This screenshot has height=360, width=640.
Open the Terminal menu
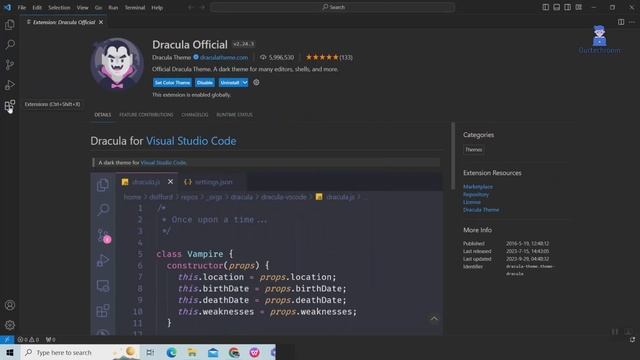(x=135, y=7)
